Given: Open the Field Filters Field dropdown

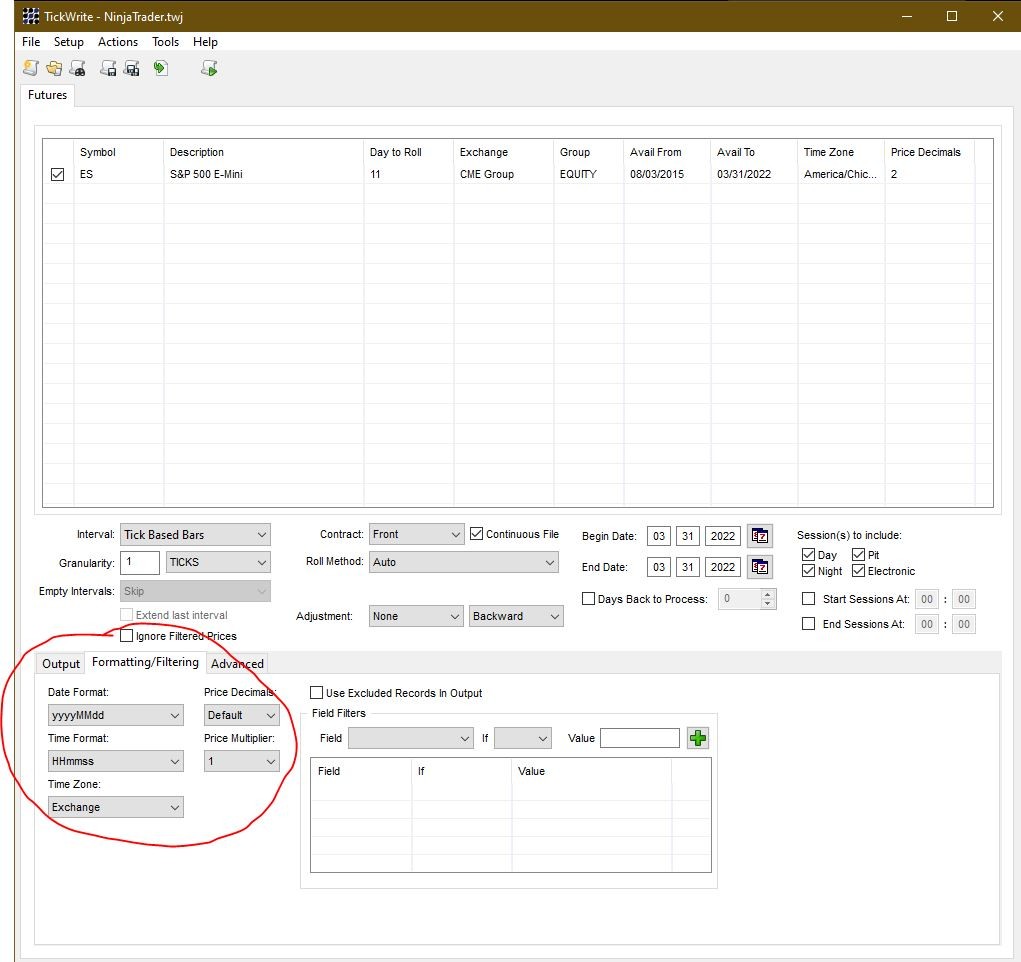Looking at the screenshot, I should [411, 738].
